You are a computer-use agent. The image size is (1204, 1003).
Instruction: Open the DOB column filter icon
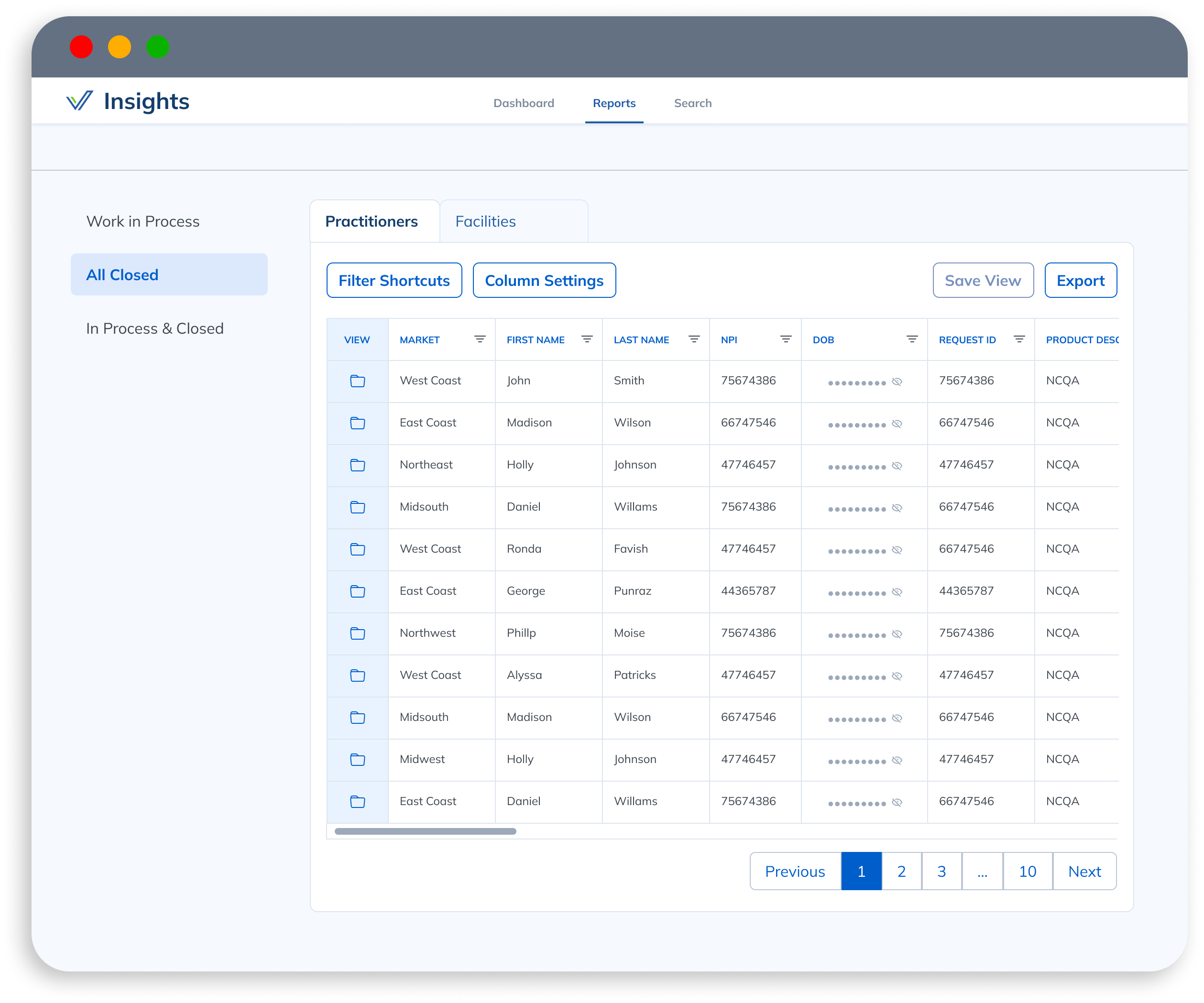[912, 339]
